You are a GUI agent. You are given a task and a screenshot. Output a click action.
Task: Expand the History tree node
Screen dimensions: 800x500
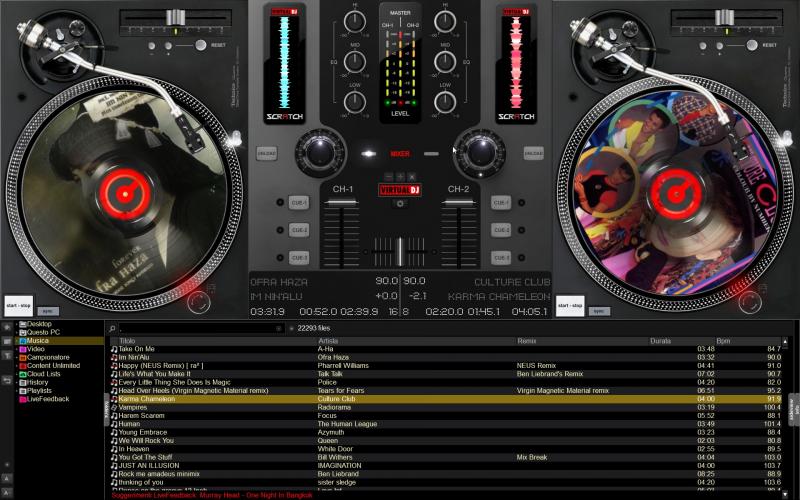[16, 382]
